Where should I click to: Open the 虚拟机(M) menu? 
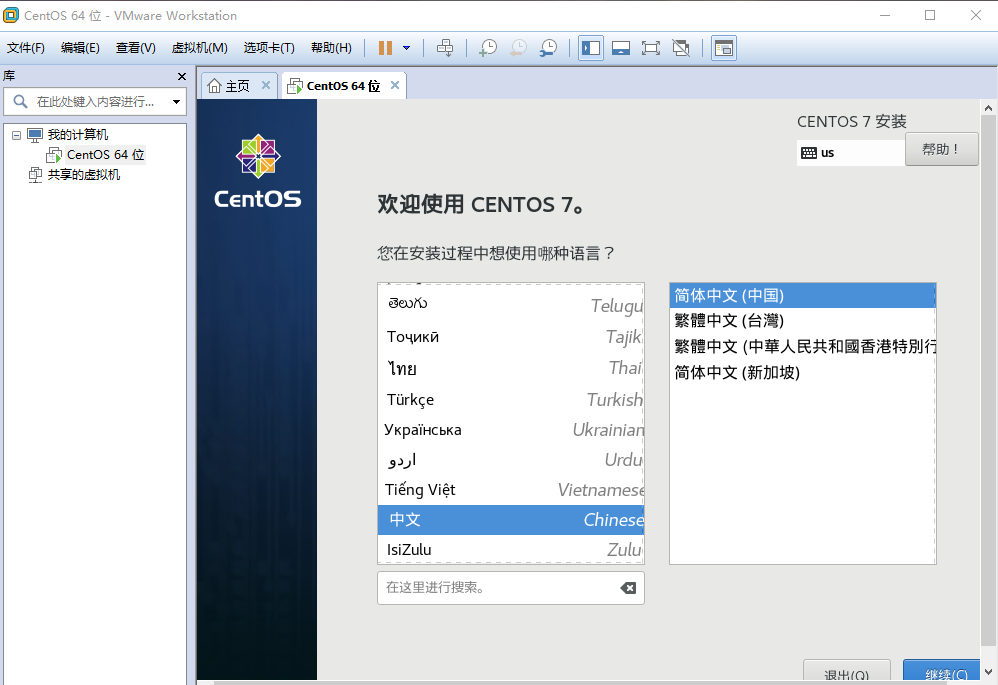pos(200,48)
